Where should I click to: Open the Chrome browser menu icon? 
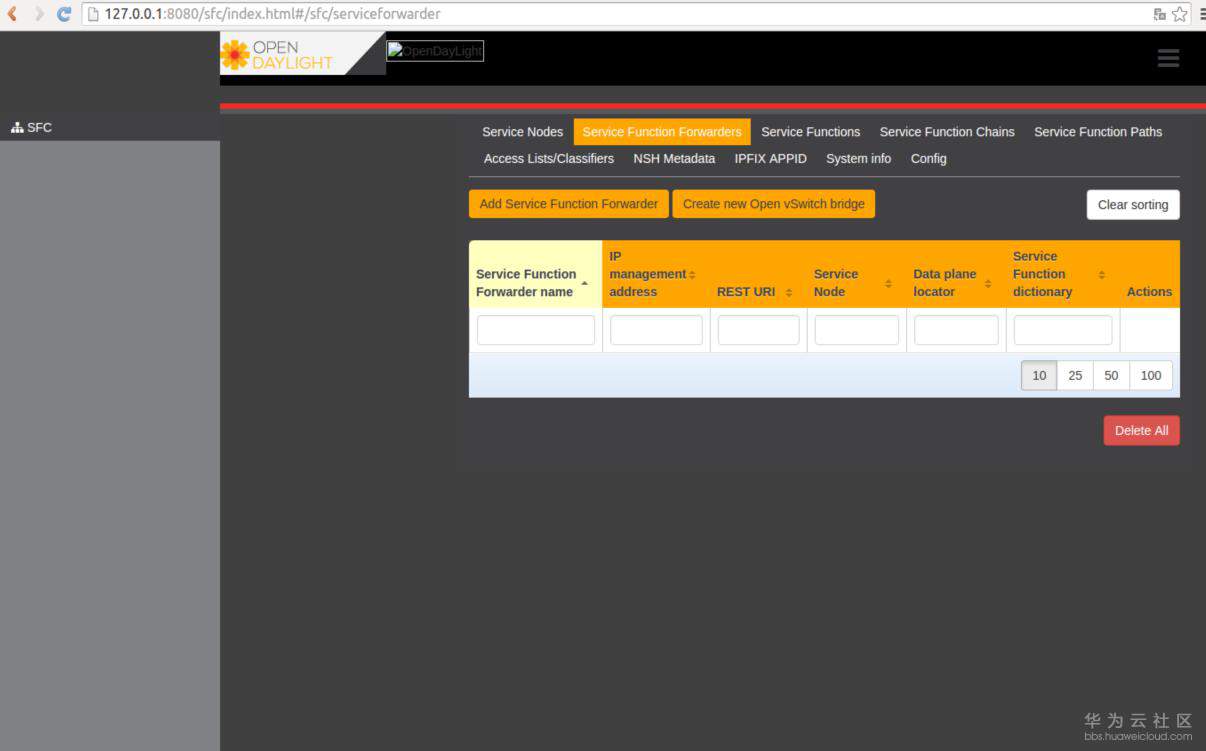1200,14
